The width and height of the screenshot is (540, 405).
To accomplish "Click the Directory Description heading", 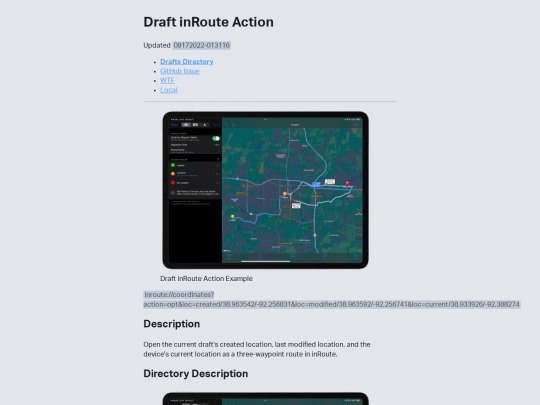I will pyautogui.click(x=196, y=373).
